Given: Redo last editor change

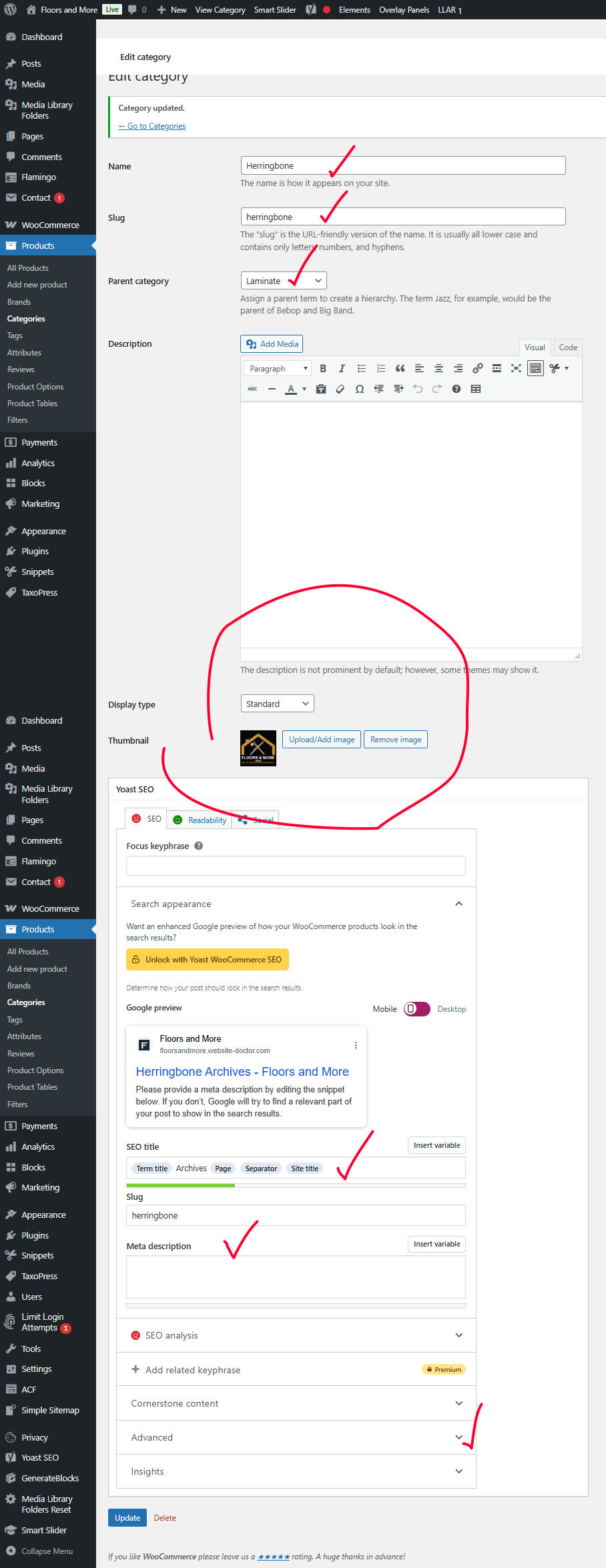Looking at the screenshot, I should (437, 389).
